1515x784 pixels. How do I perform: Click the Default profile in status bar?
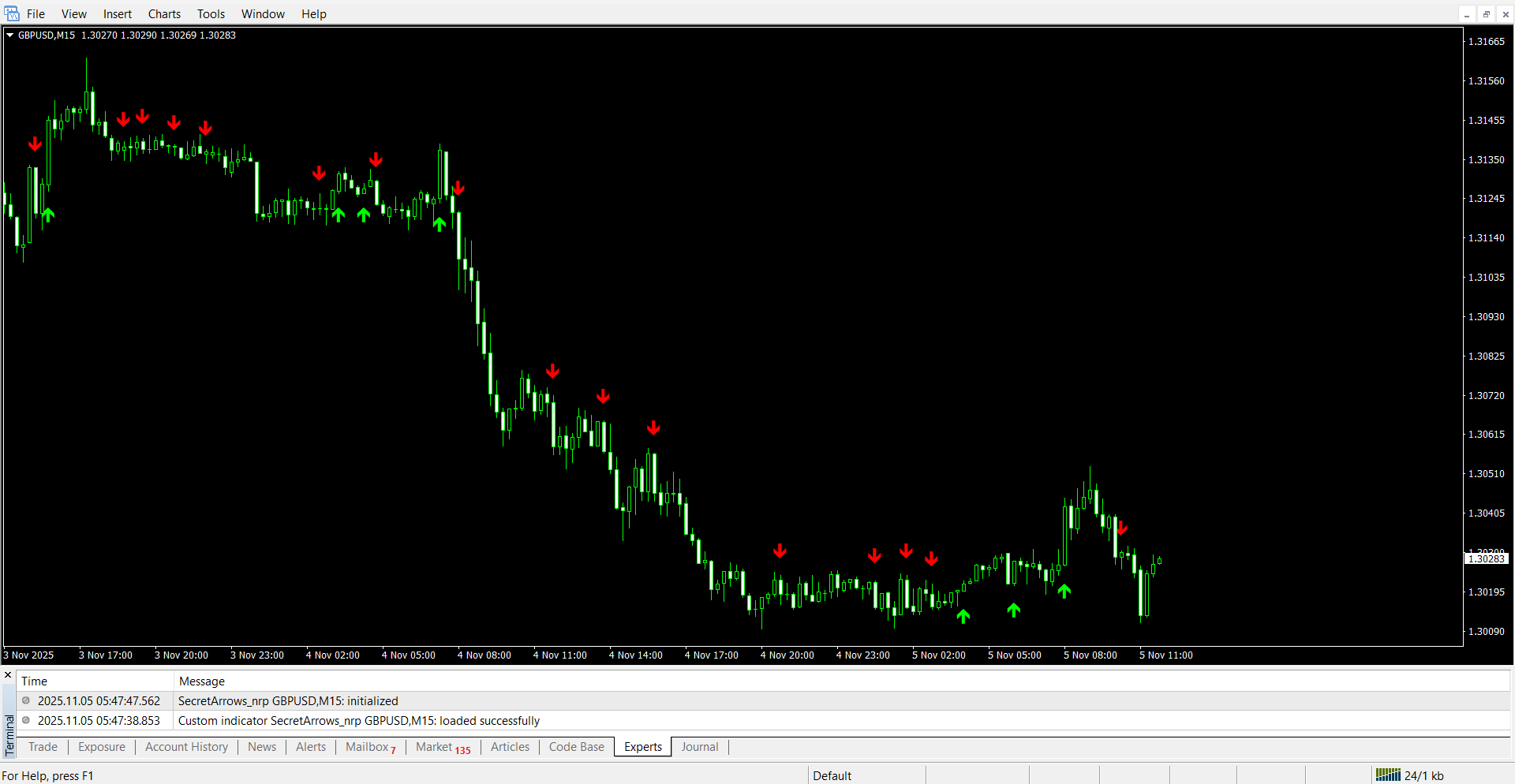832,775
